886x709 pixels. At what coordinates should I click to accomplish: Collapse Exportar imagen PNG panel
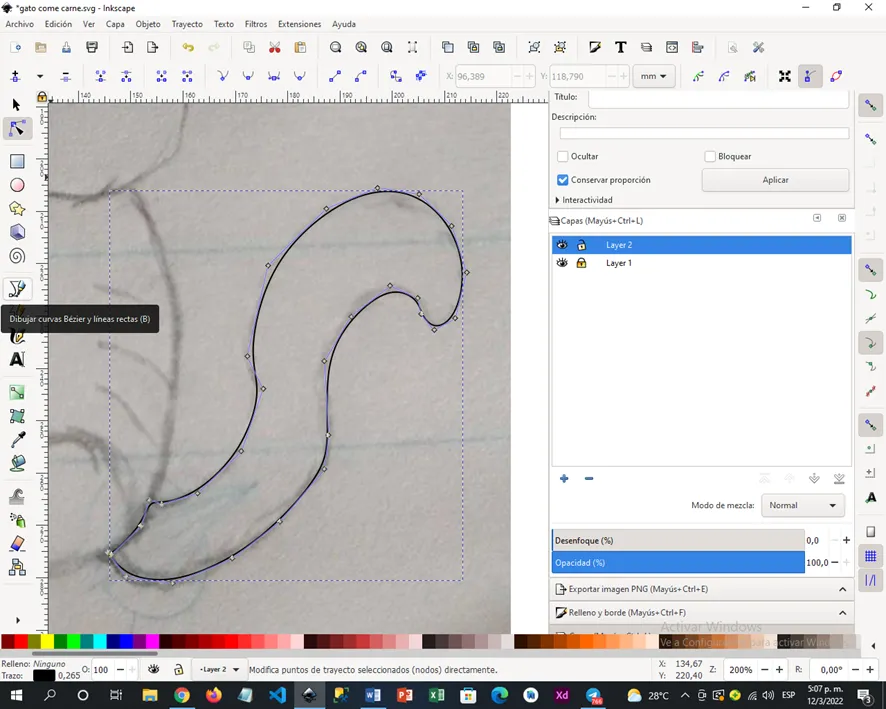[842, 589]
